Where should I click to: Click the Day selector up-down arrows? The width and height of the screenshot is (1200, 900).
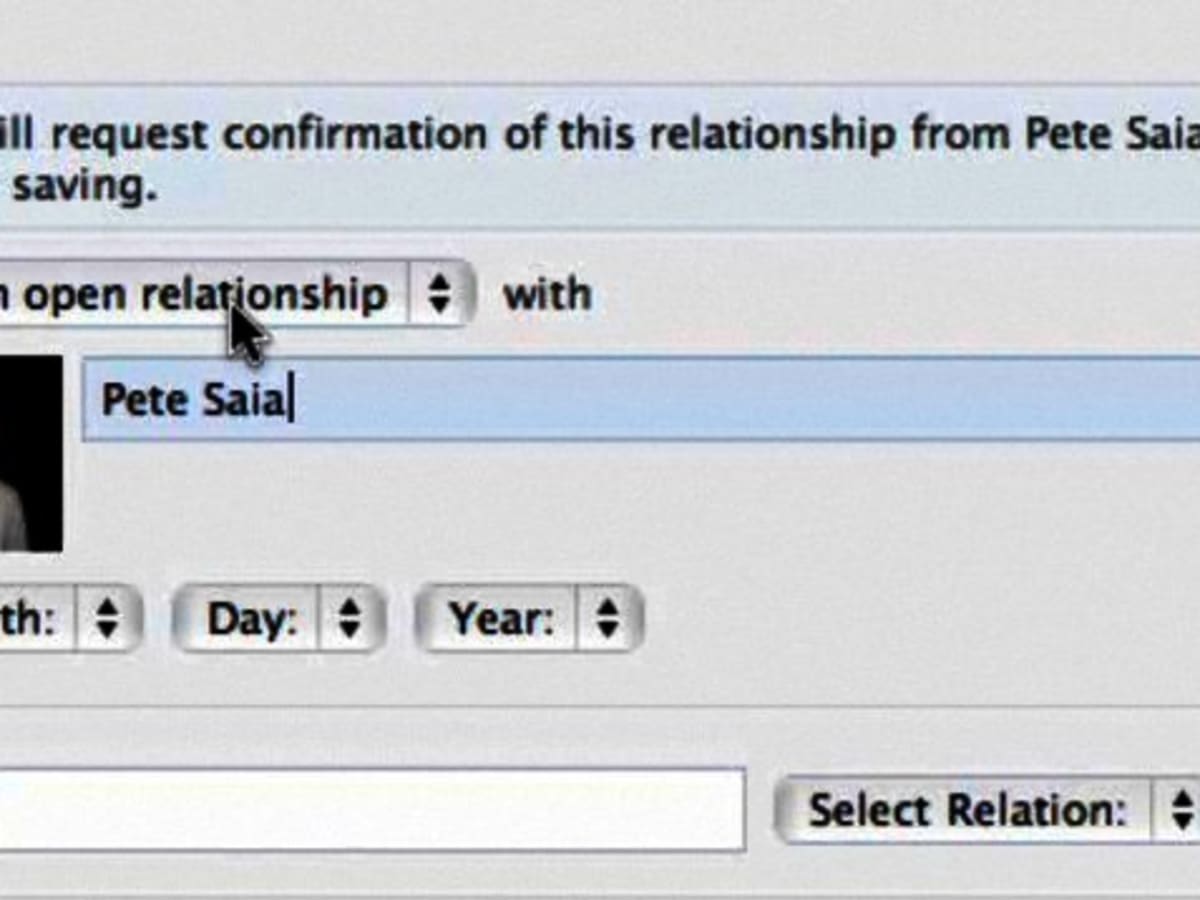point(349,620)
